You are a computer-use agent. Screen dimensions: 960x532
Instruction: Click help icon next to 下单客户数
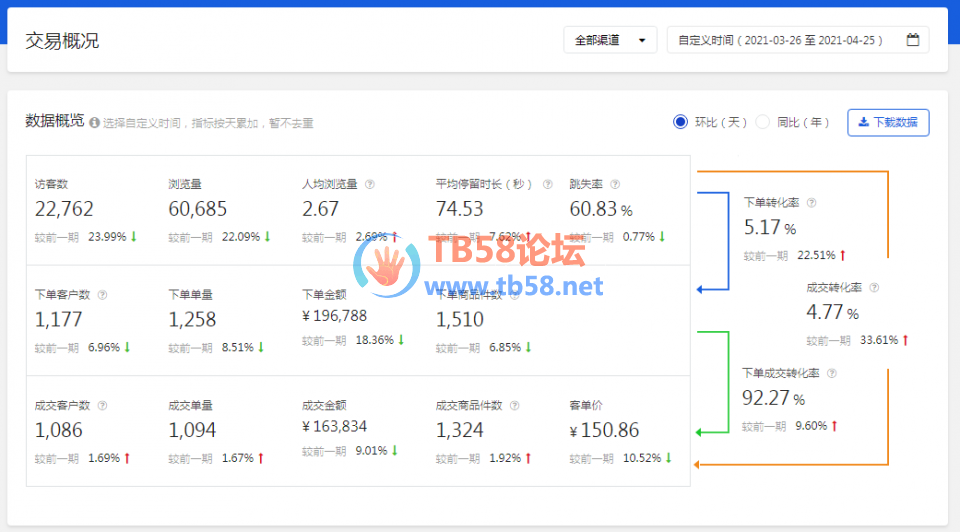[x=102, y=295]
